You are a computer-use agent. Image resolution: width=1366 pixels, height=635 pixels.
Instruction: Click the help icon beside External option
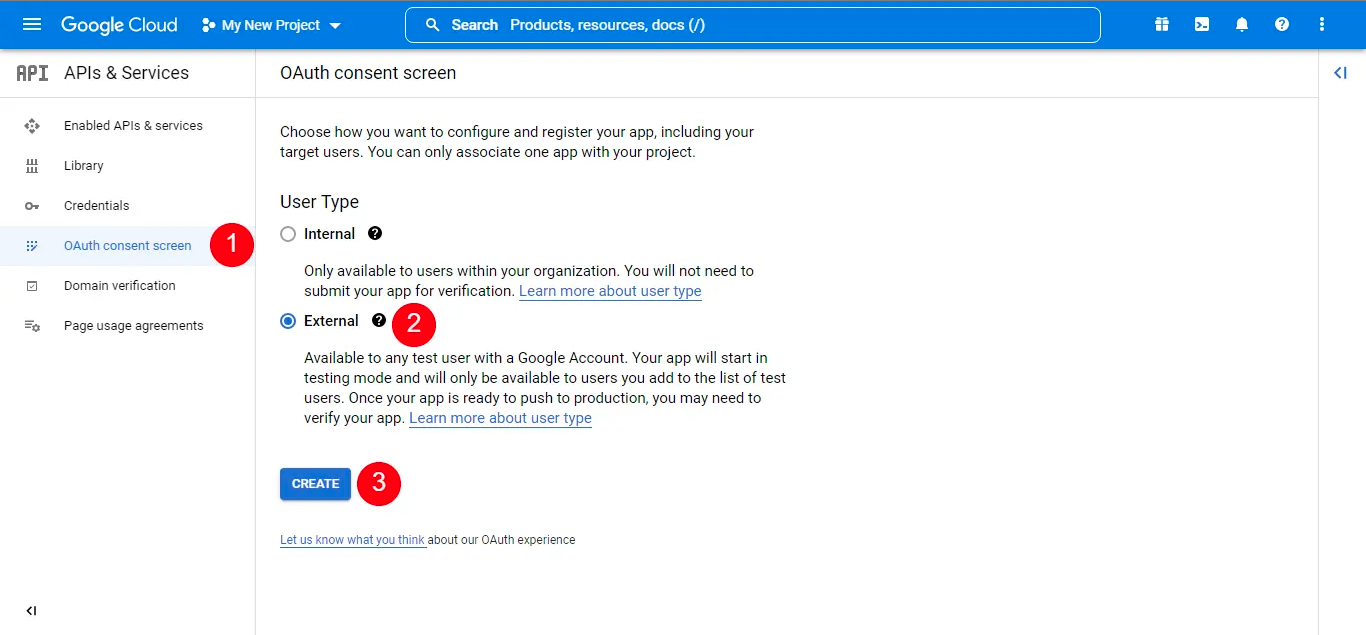point(378,320)
